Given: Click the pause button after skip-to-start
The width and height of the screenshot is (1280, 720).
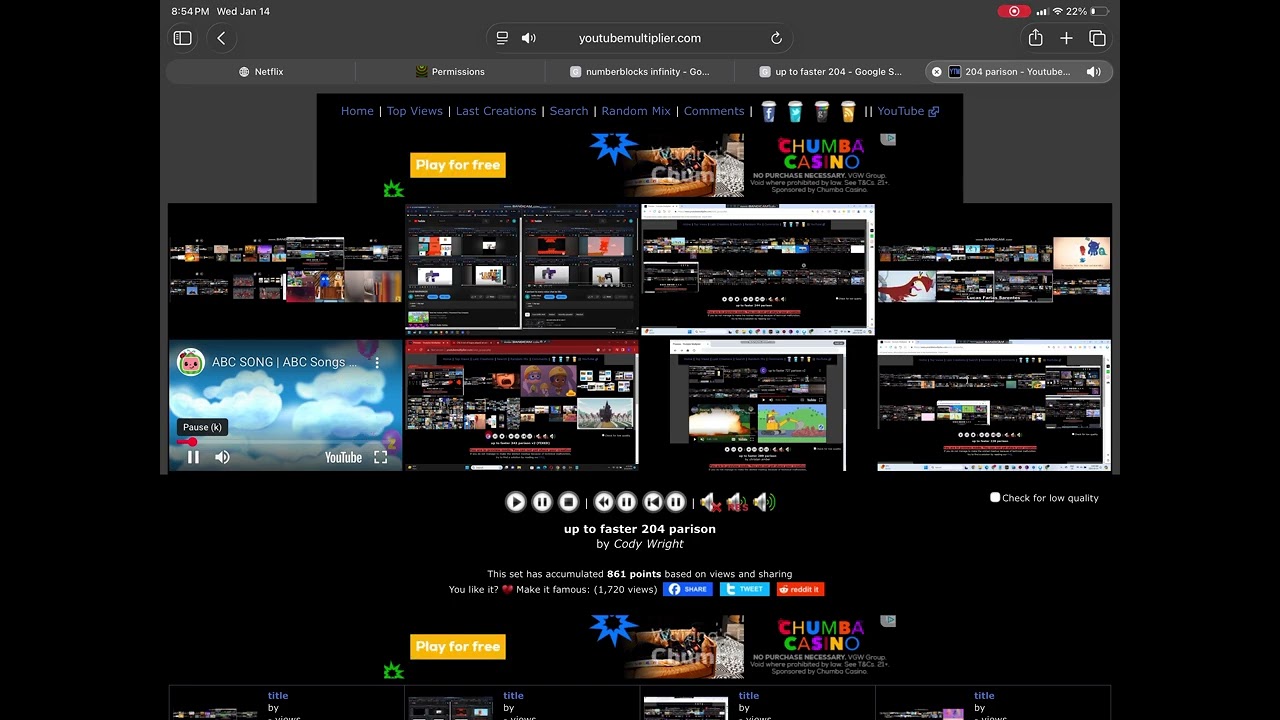Looking at the screenshot, I should point(676,502).
